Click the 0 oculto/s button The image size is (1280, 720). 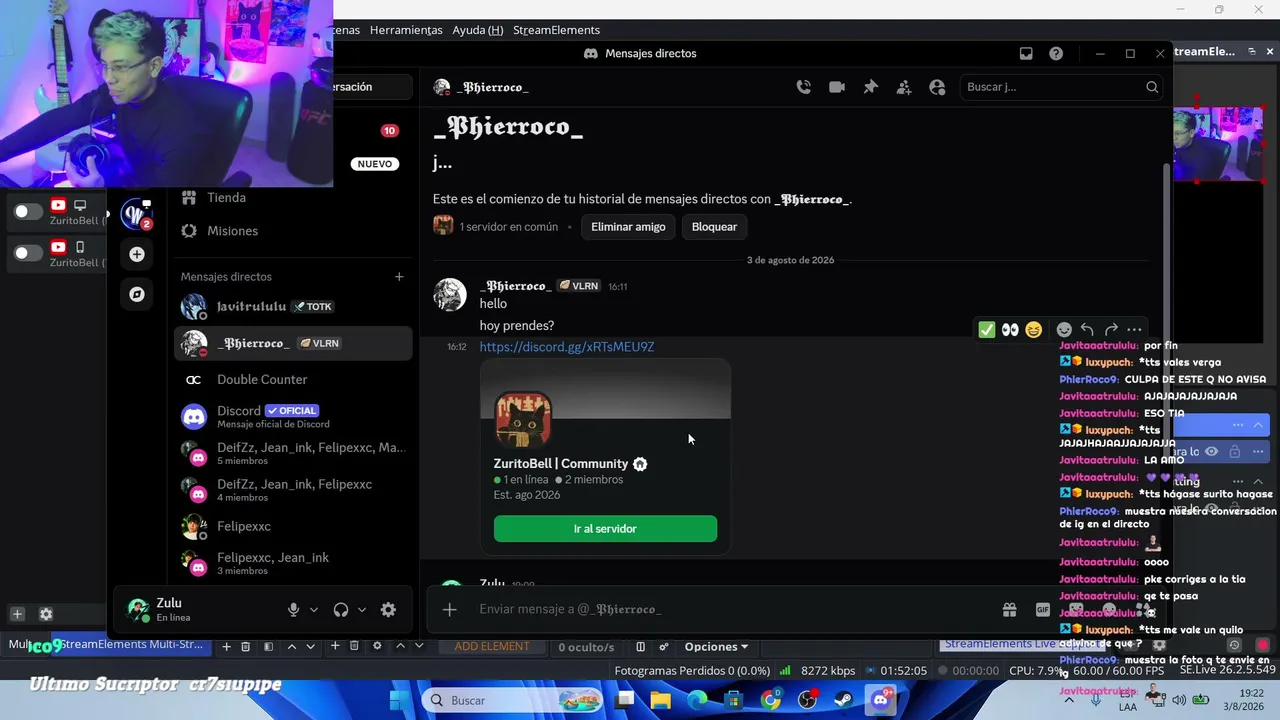click(586, 647)
